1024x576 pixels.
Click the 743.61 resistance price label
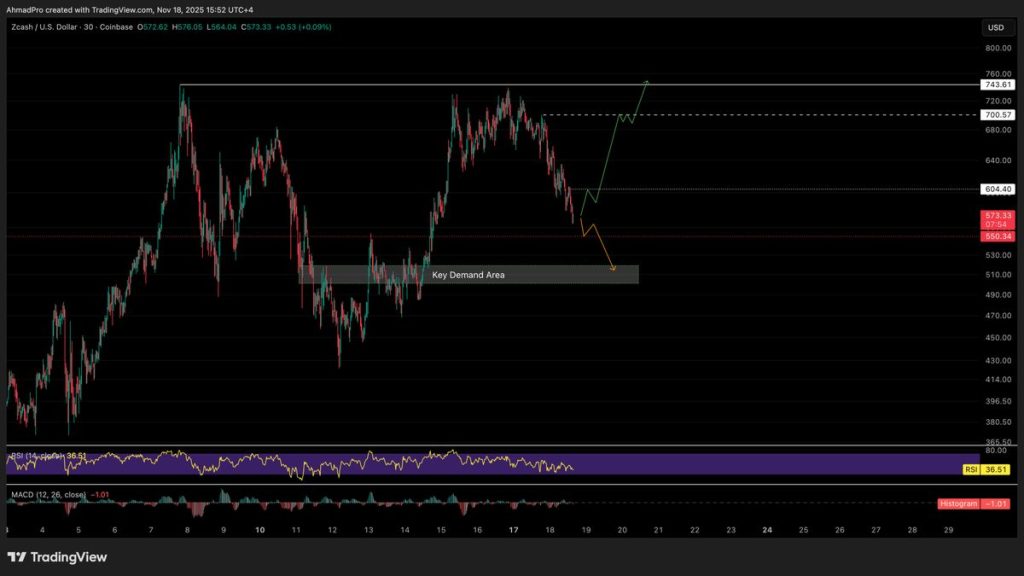[x=997, y=85]
